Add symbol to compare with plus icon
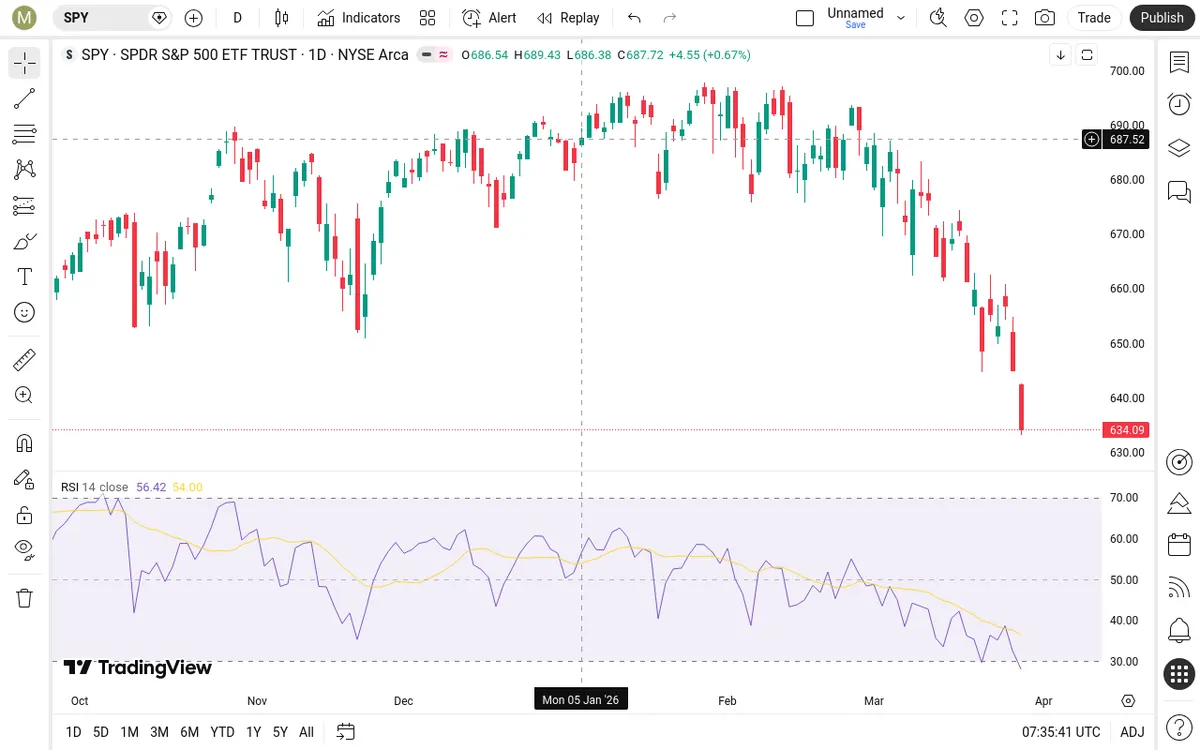The height and width of the screenshot is (750, 1200). (194, 18)
